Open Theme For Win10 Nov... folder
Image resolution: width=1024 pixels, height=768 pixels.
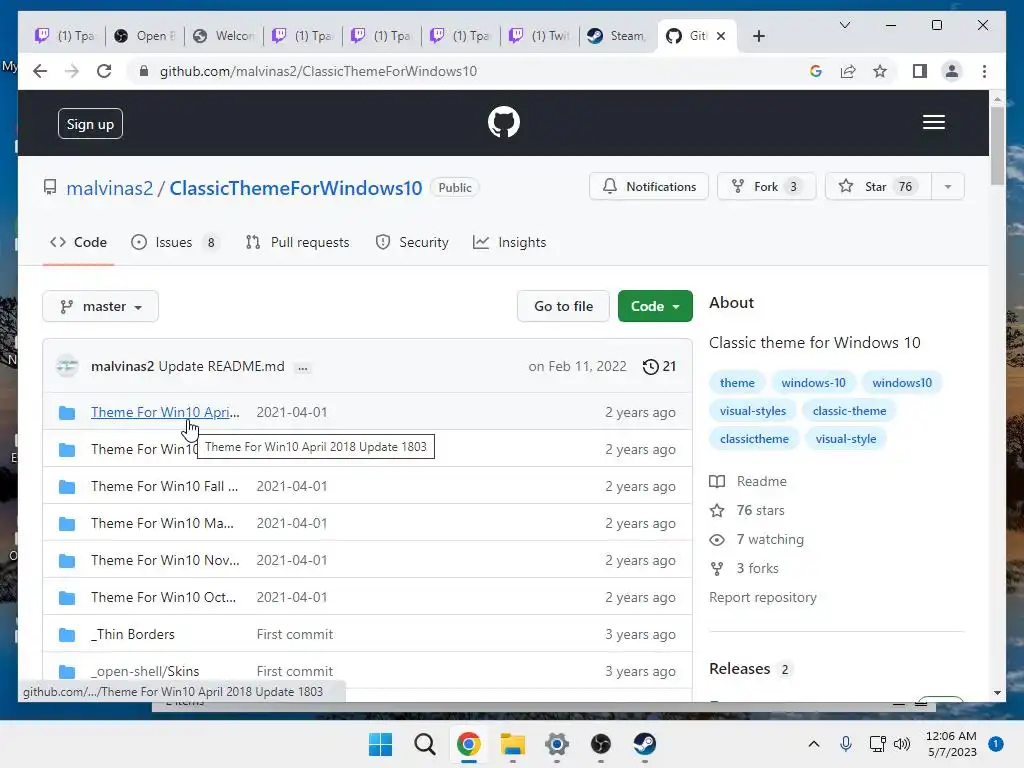[165, 560]
